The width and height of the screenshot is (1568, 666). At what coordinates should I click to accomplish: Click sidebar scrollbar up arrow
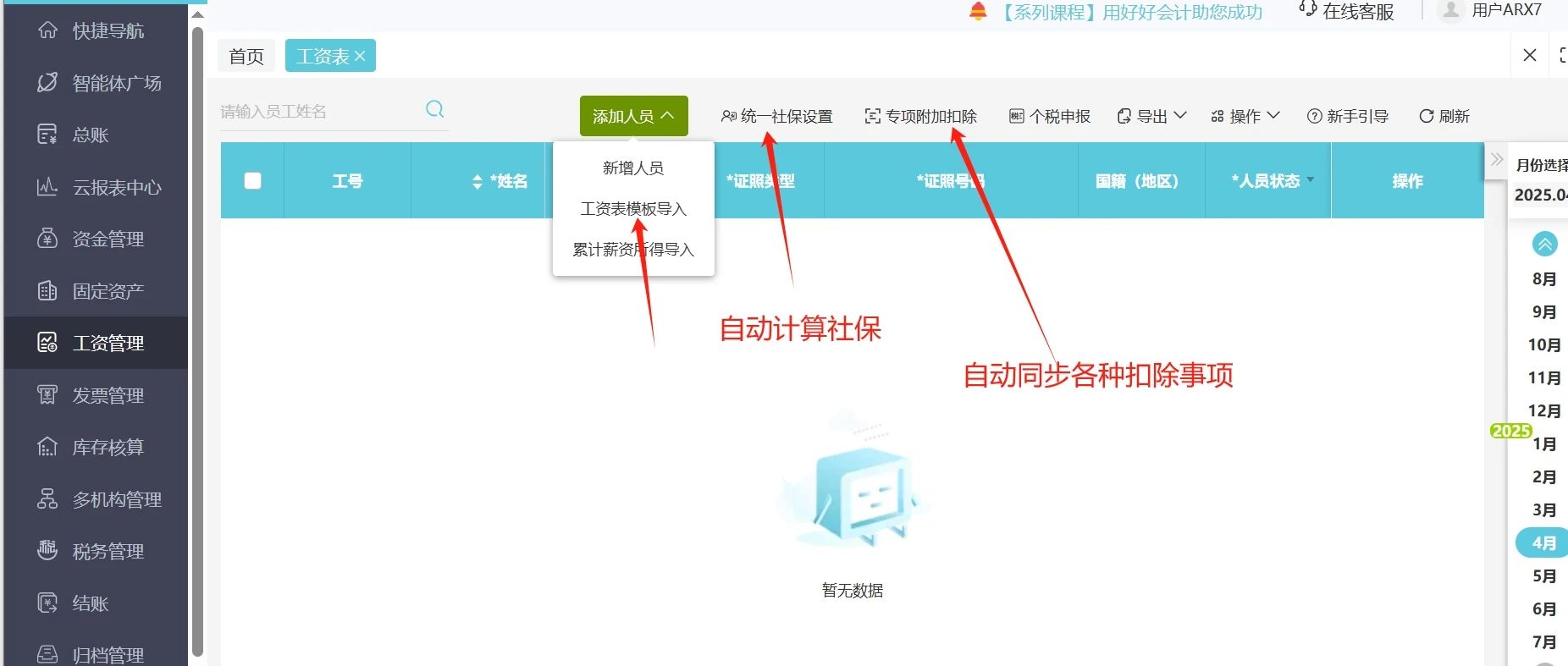pos(197,14)
